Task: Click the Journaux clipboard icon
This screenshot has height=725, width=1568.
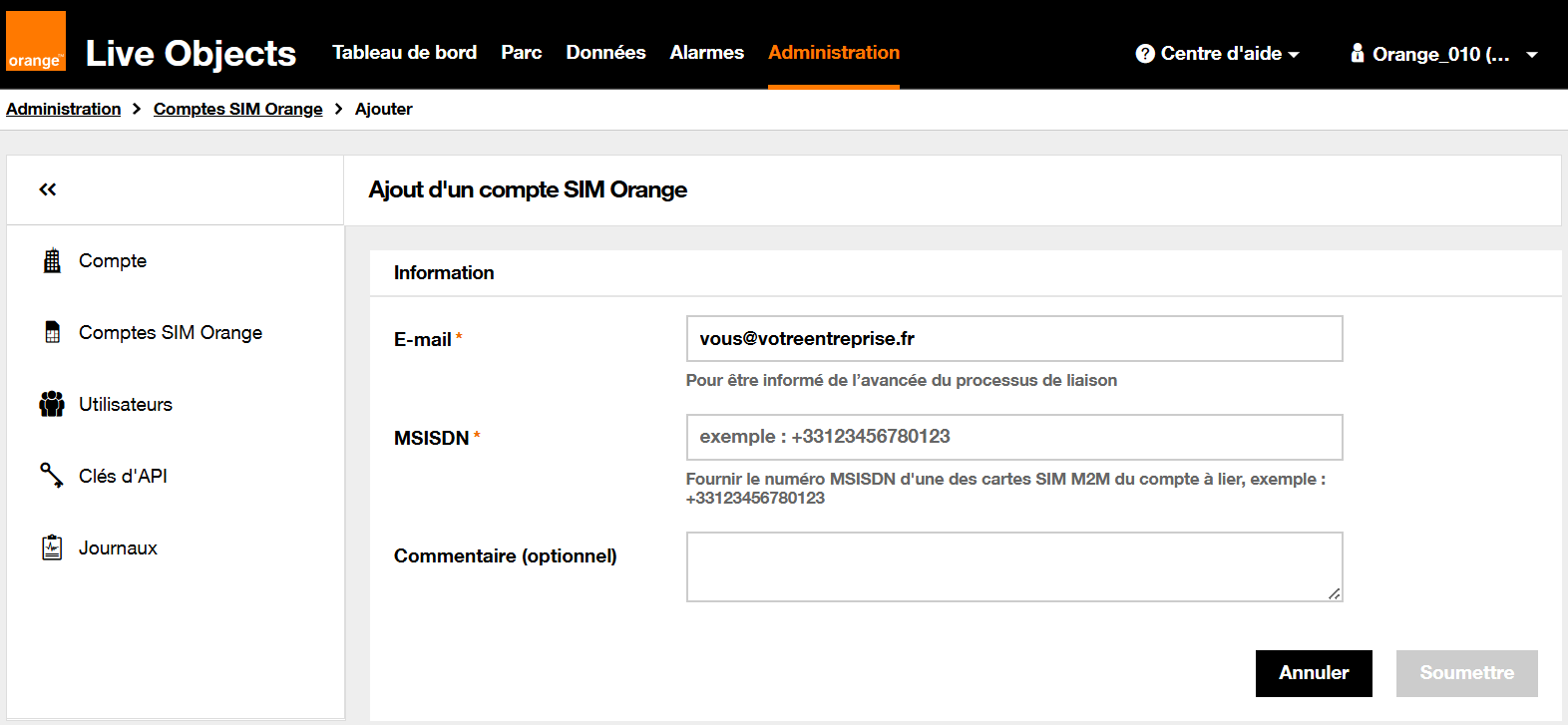Action: 52,547
